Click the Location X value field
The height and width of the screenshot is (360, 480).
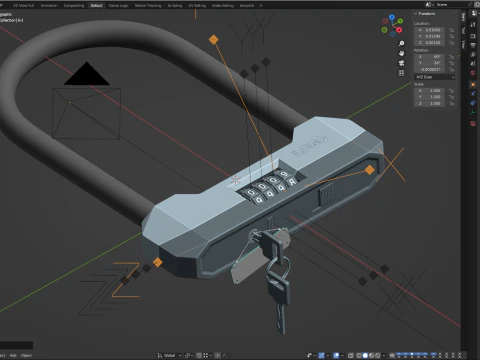coord(430,30)
